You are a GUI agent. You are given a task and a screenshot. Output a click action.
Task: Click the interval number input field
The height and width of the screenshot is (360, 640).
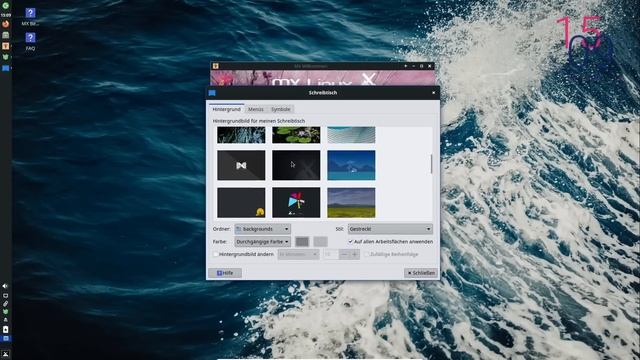(x=331, y=254)
